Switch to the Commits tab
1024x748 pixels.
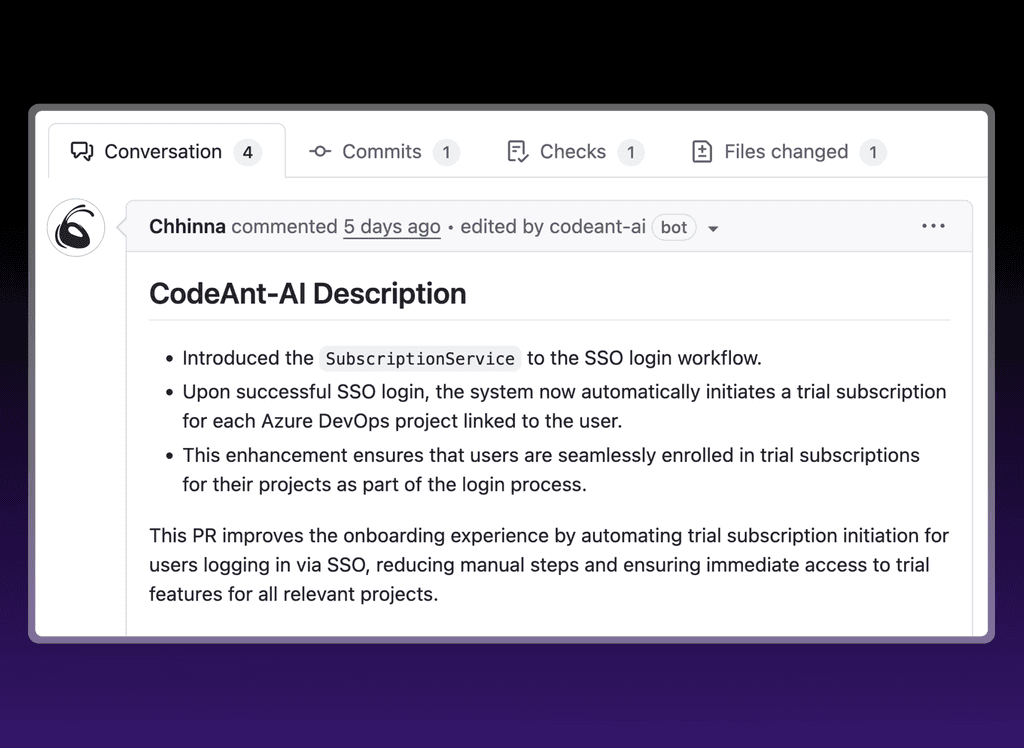pyautogui.click(x=381, y=151)
